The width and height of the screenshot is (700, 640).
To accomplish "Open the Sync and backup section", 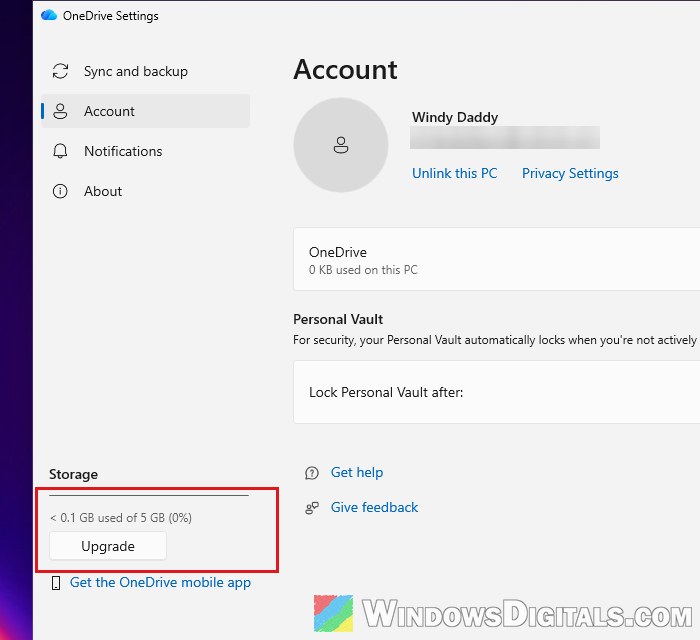I will click(146, 71).
